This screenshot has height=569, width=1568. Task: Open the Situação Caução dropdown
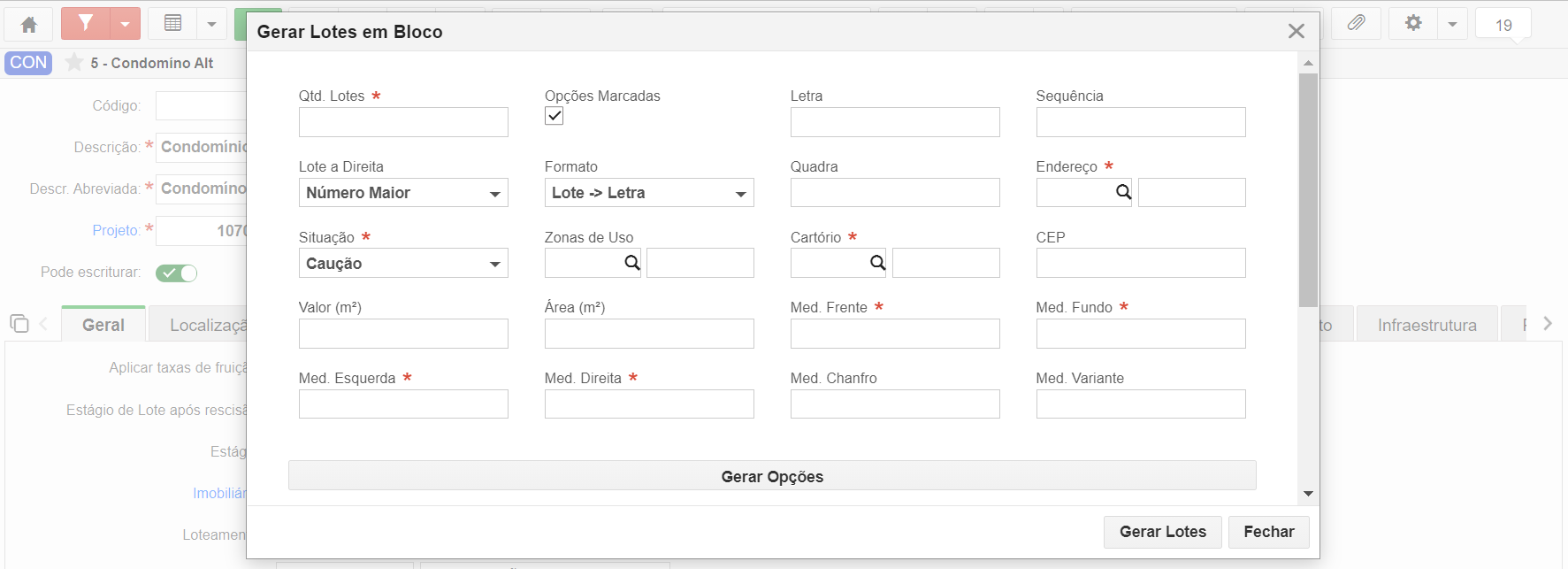(403, 263)
